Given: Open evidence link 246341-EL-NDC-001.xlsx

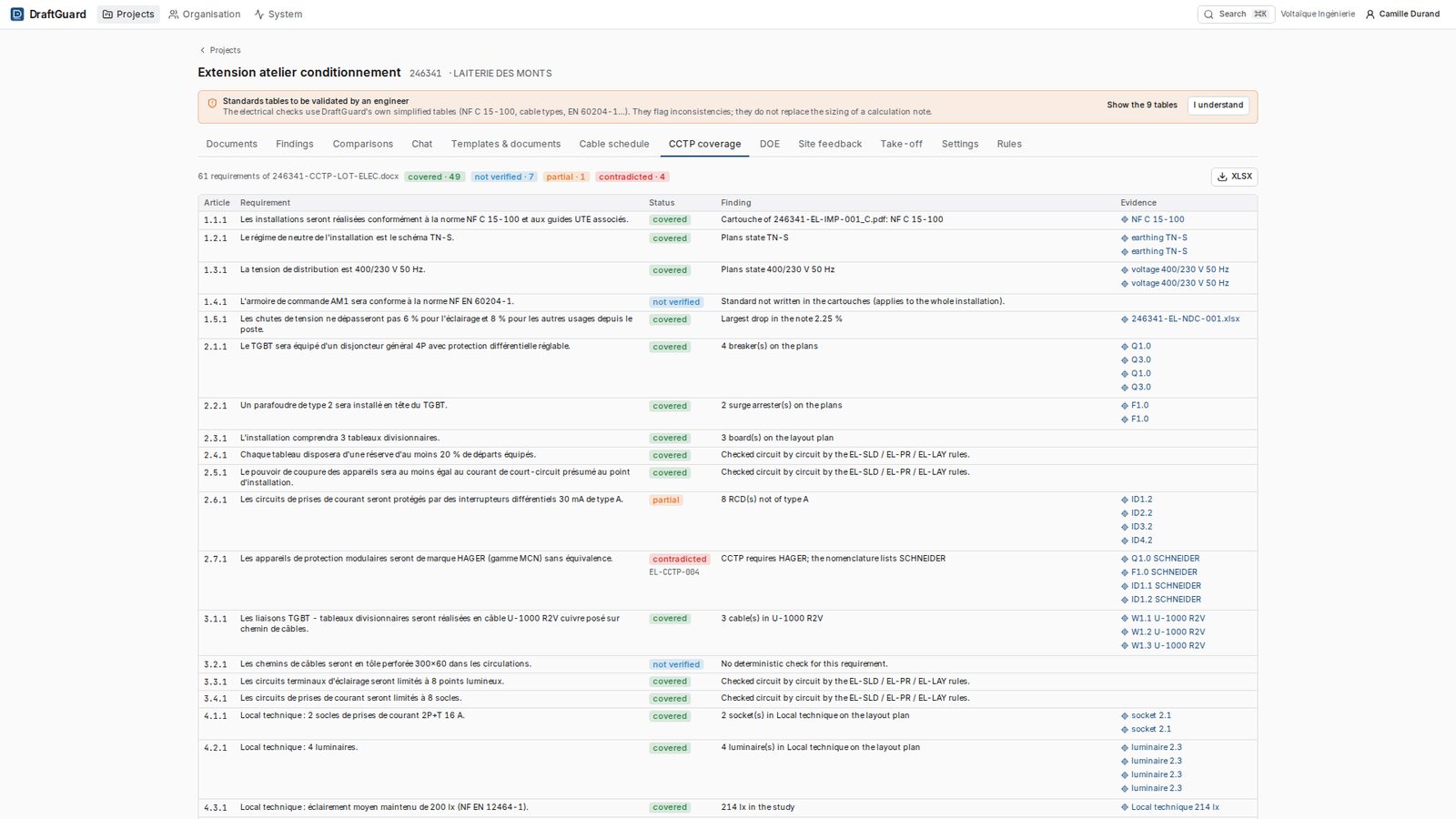Looking at the screenshot, I should (1180, 319).
